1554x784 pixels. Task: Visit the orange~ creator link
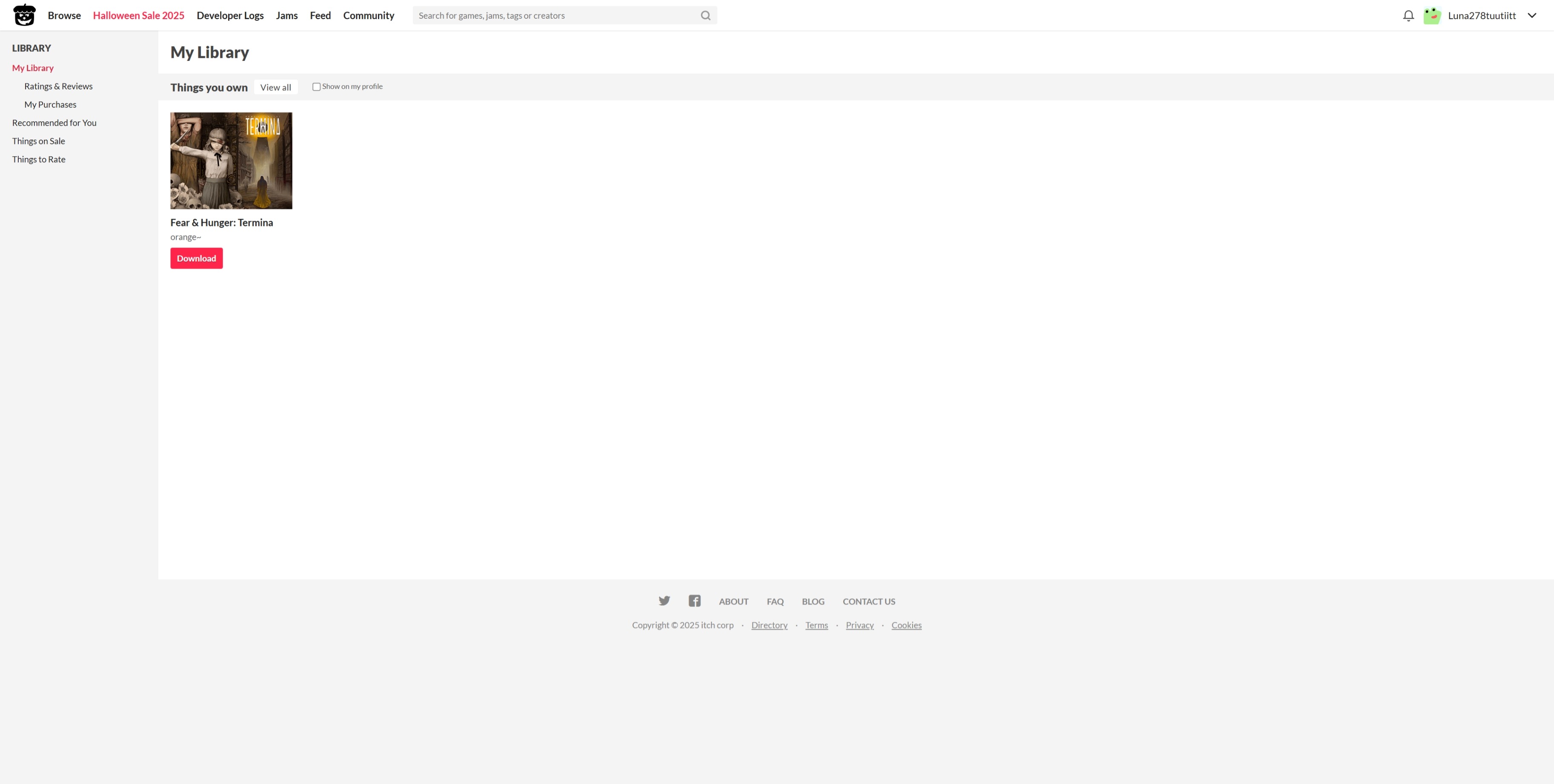pos(185,237)
